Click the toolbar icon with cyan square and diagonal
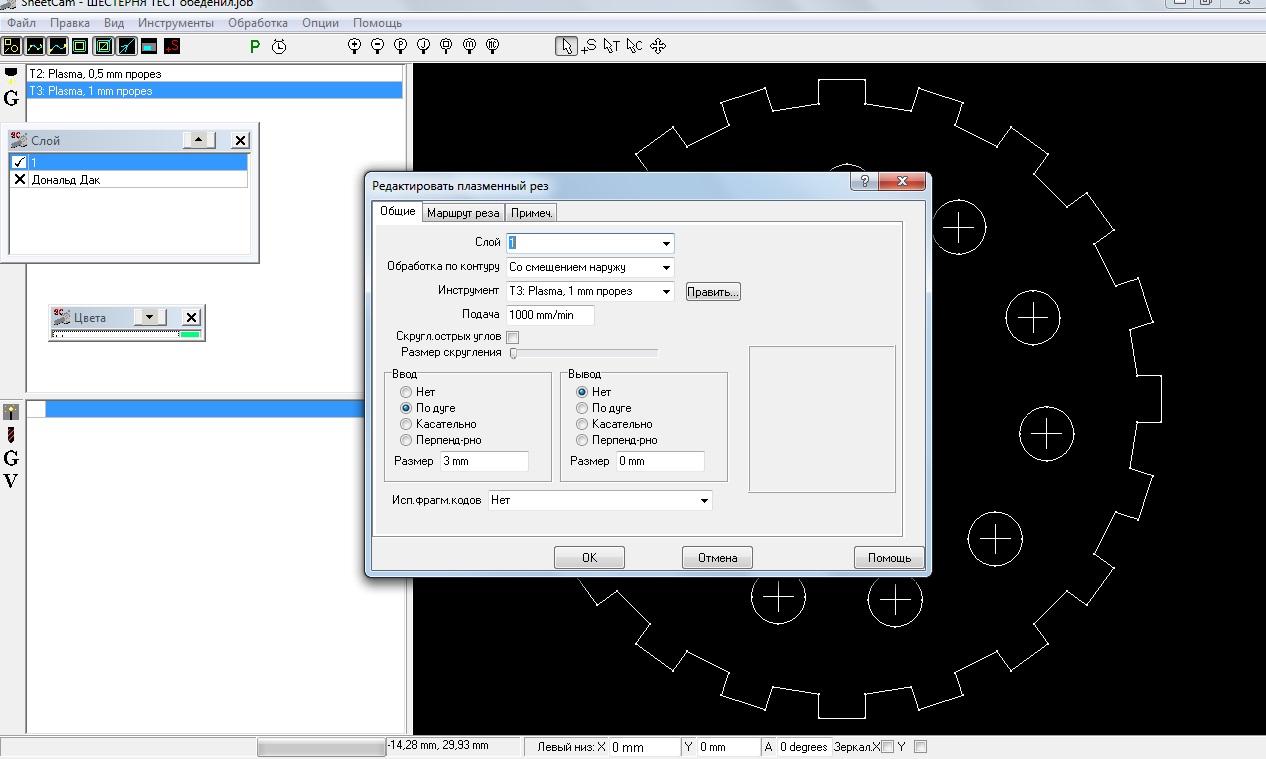Image resolution: width=1266 pixels, height=759 pixels. pyautogui.click(x=103, y=46)
